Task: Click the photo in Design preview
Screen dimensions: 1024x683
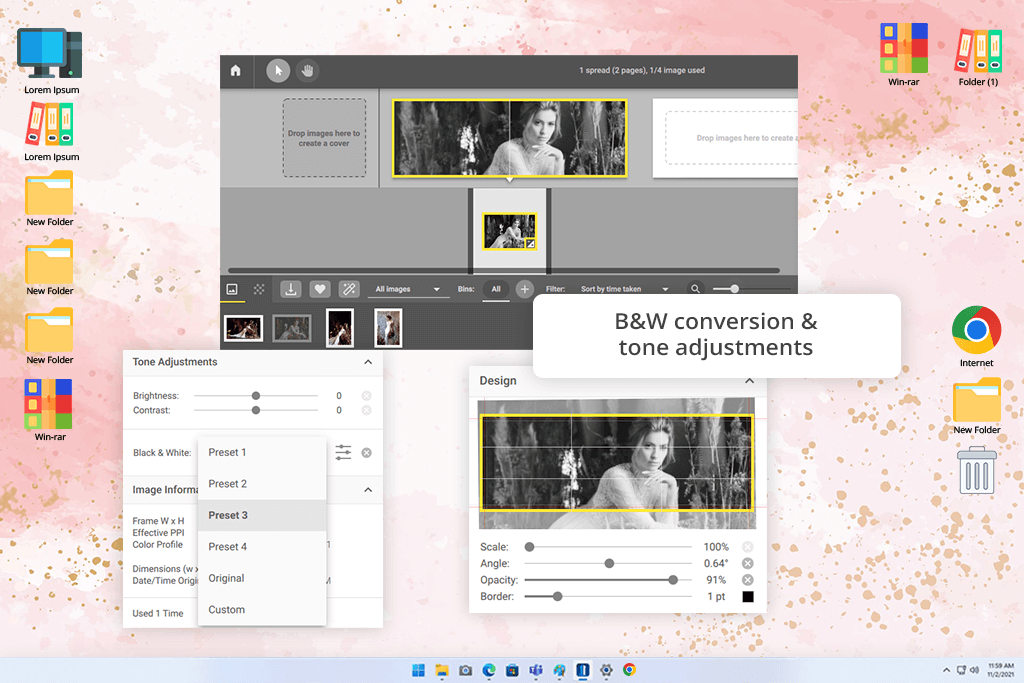Action: pyautogui.click(x=617, y=462)
